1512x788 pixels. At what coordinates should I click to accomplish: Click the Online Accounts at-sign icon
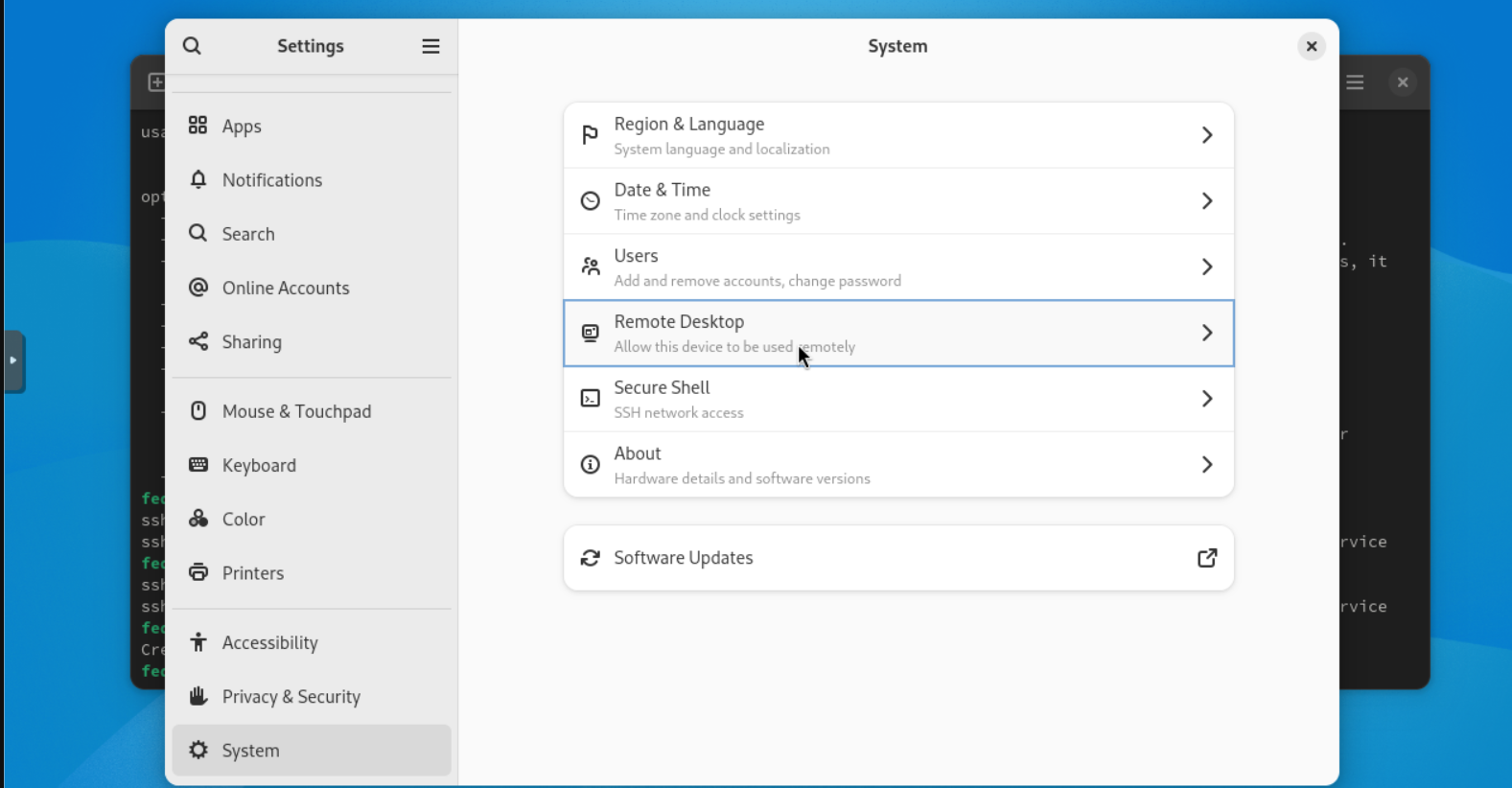tap(198, 288)
